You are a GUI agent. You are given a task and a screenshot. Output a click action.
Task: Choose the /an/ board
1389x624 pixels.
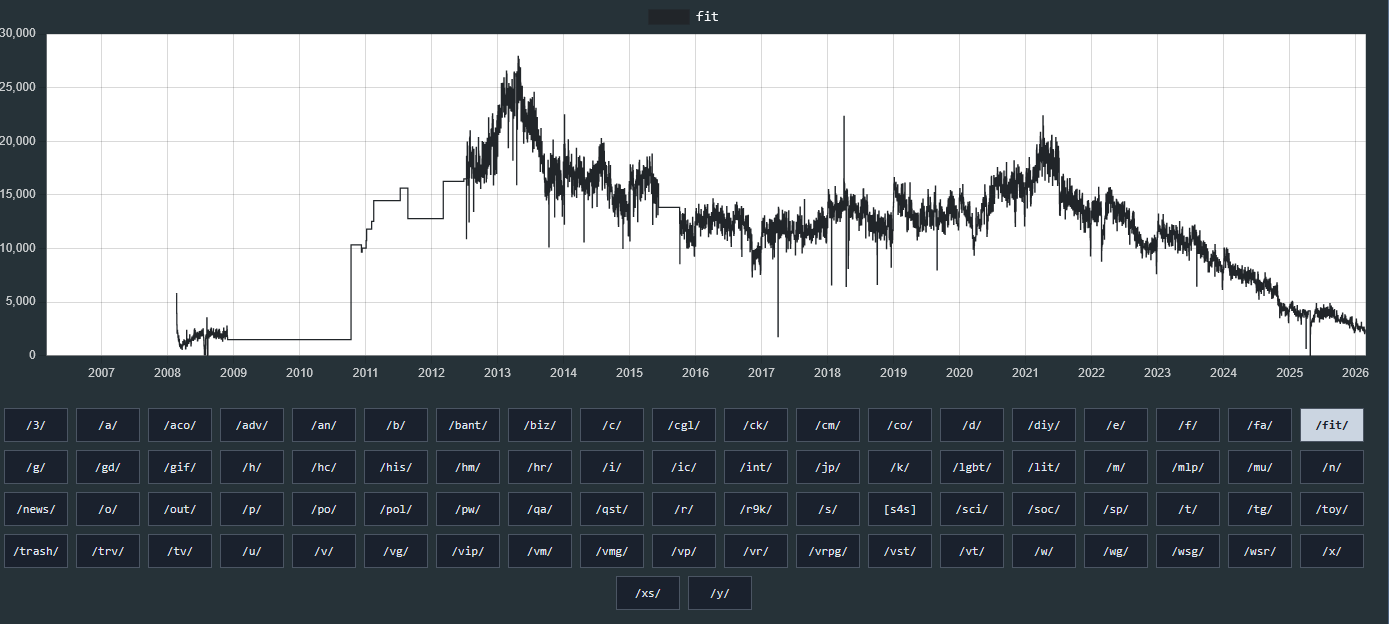tap(324, 425)
